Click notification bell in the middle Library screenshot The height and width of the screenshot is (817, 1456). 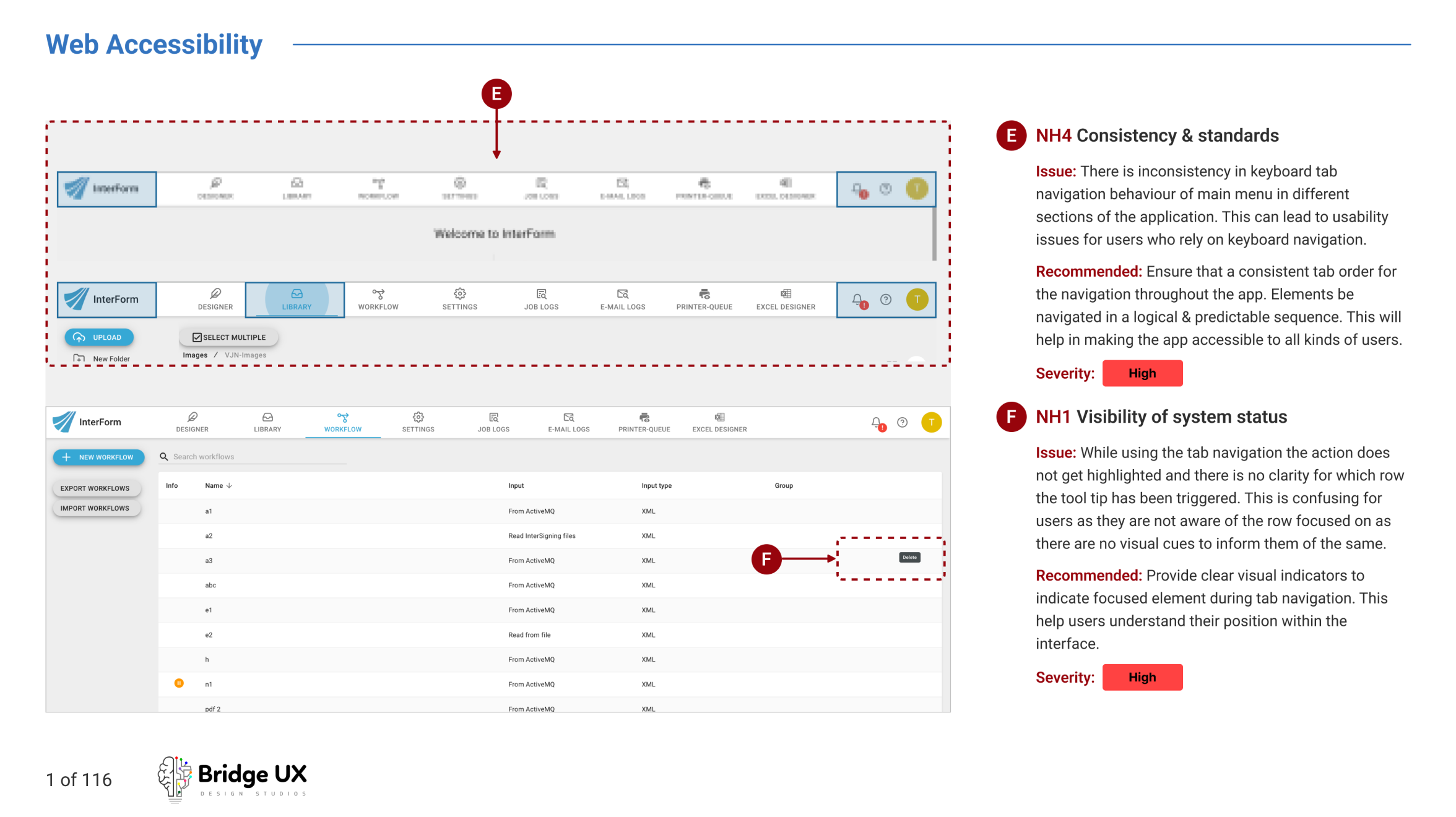[x=859, y=301]
